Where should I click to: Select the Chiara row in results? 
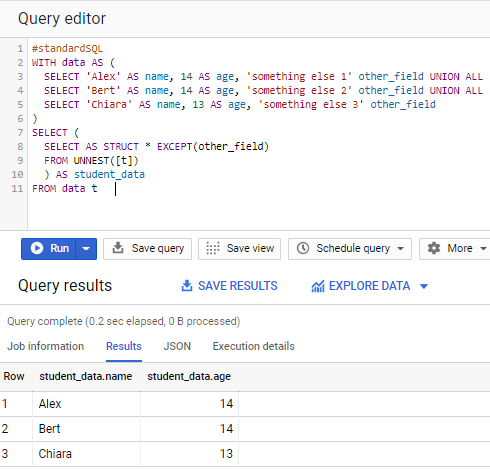point(245,454)
